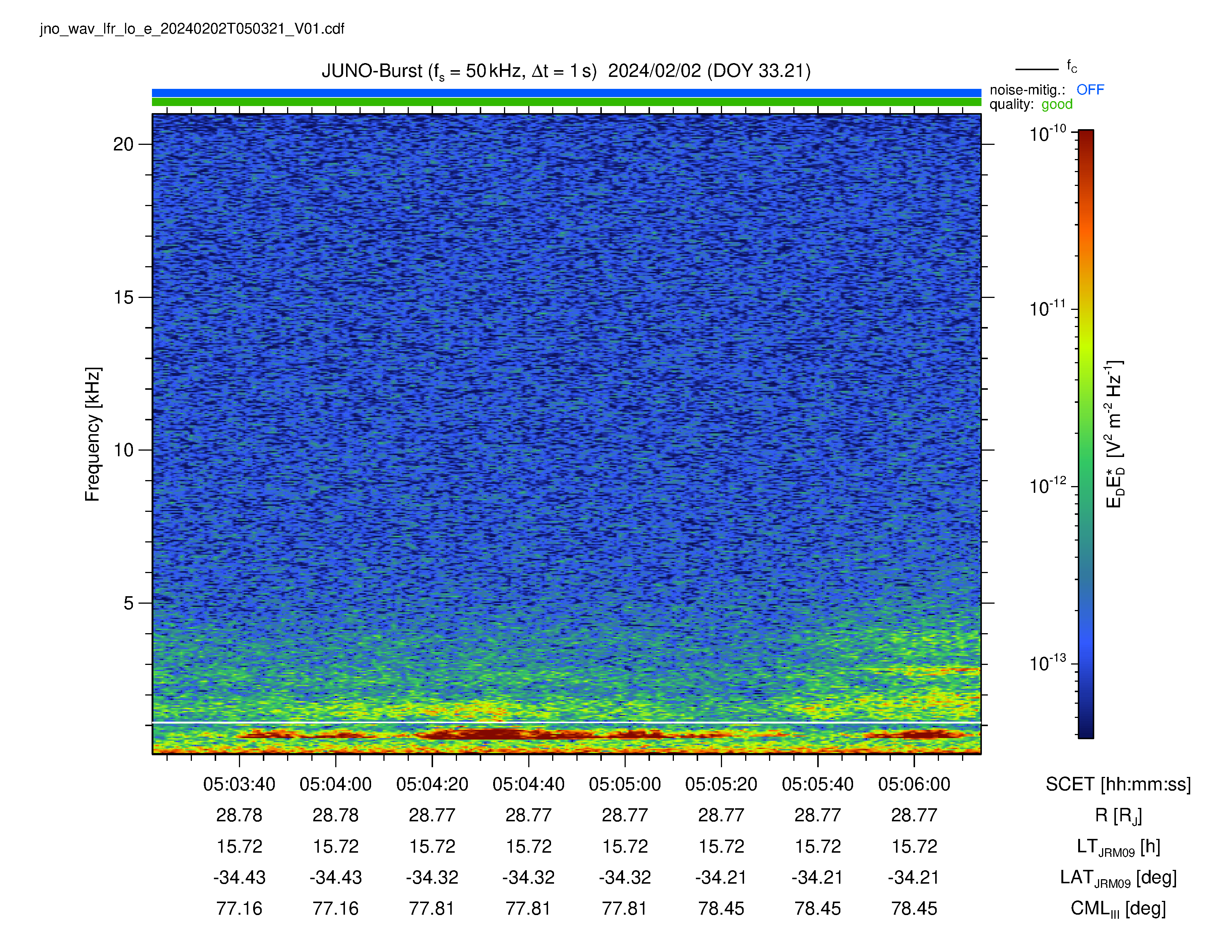Click the file name jno_wav_lfr_lo_e_20240202T050321_V01.cdf
1232x952 pixels.
pyautogui.click(x=192, y=29)
